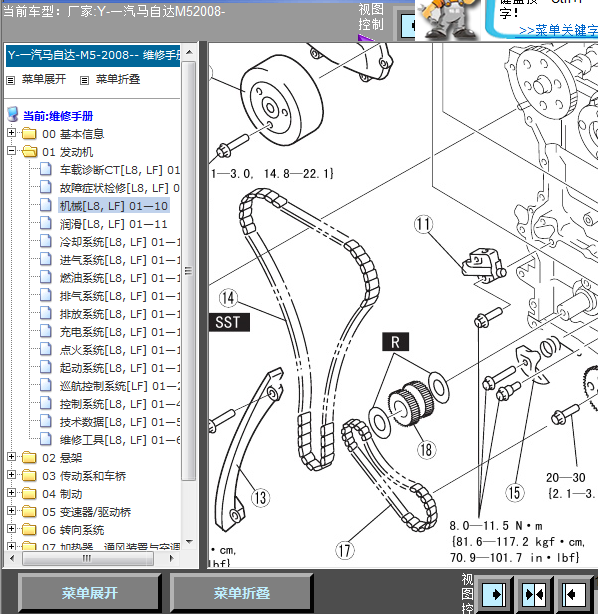Click the converge-arrows view control icon
Viewport: 598px width, 614px height.
[x=535, y=594]
